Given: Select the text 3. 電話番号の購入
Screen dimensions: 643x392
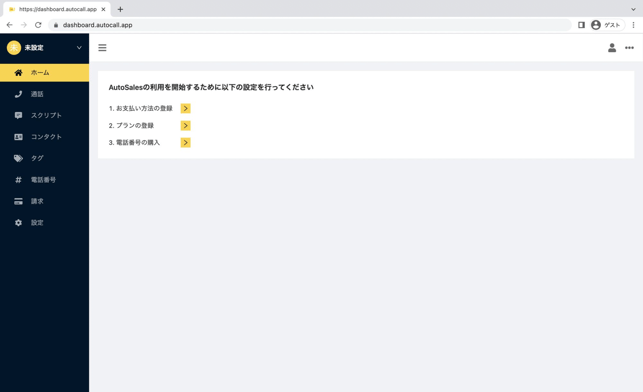Looking at the screenshot, I should [134, 142].
